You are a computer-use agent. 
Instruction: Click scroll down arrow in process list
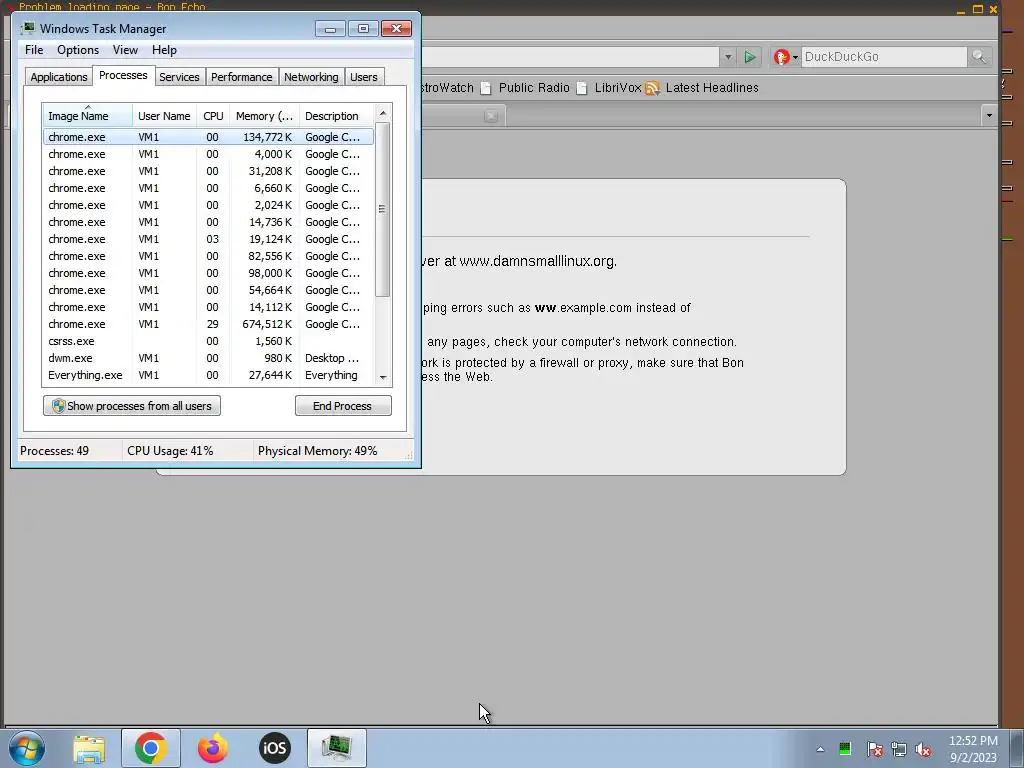(383, 377)
